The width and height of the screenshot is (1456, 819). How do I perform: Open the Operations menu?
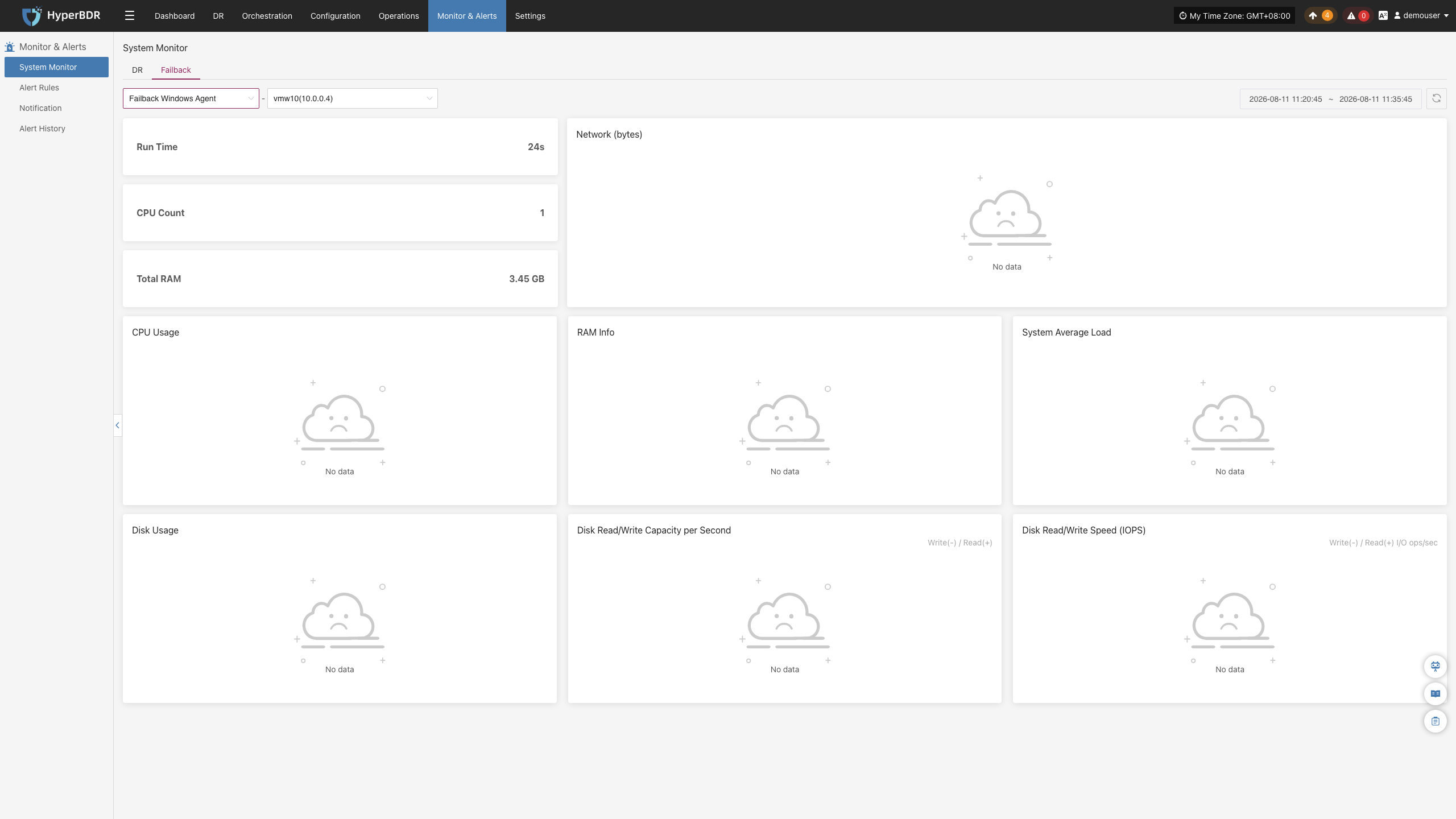[399, 16]
